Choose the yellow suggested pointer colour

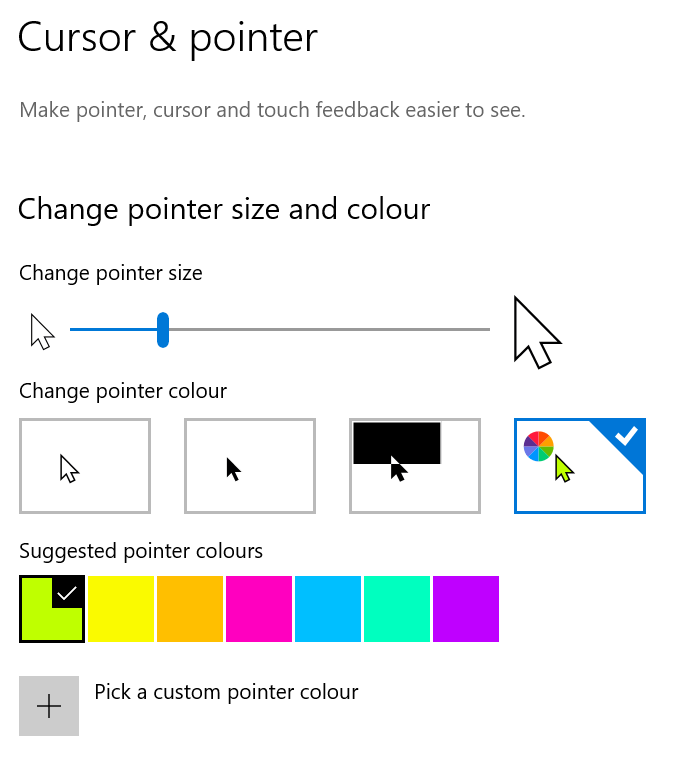121,609
